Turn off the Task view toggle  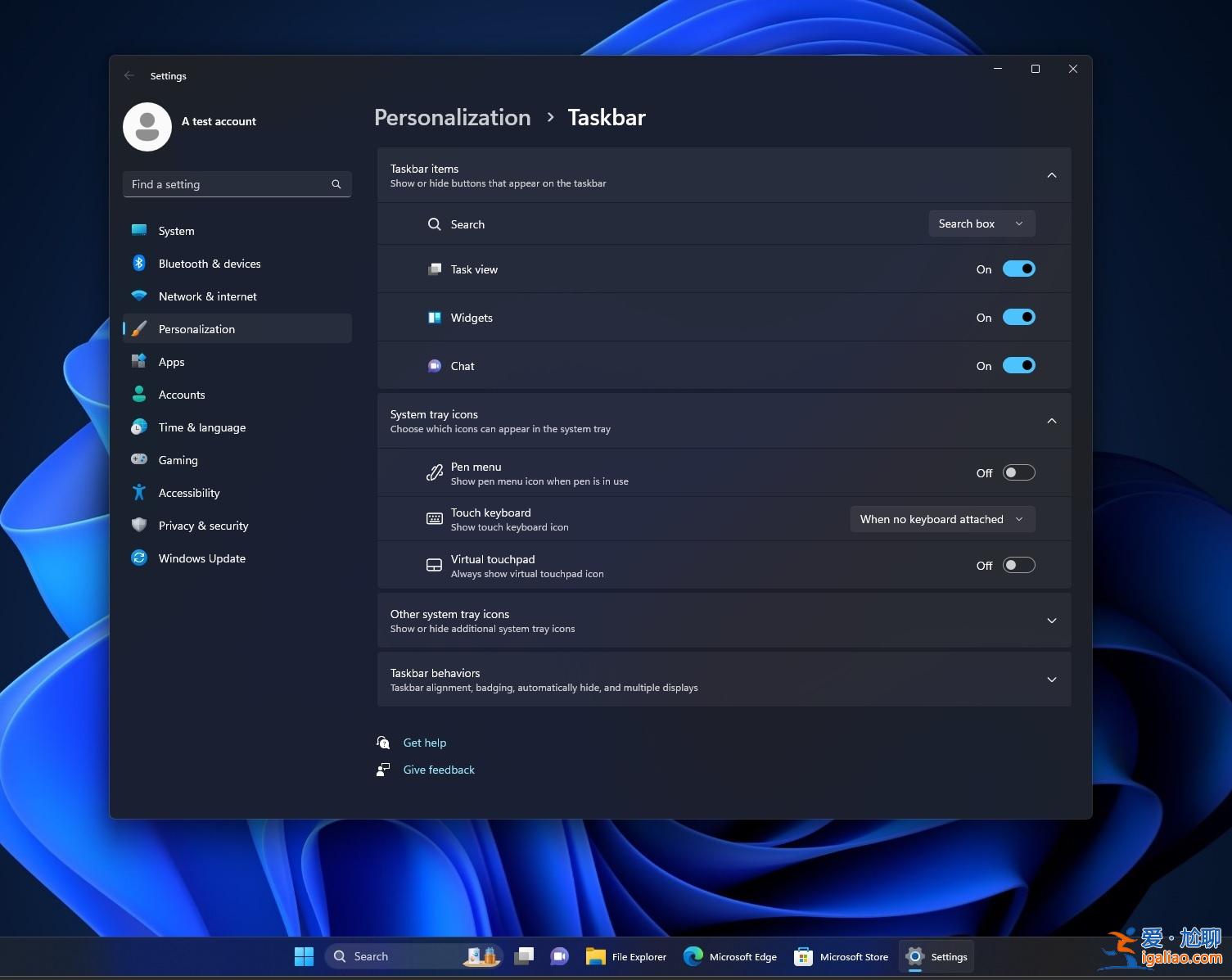(1019, 269)
